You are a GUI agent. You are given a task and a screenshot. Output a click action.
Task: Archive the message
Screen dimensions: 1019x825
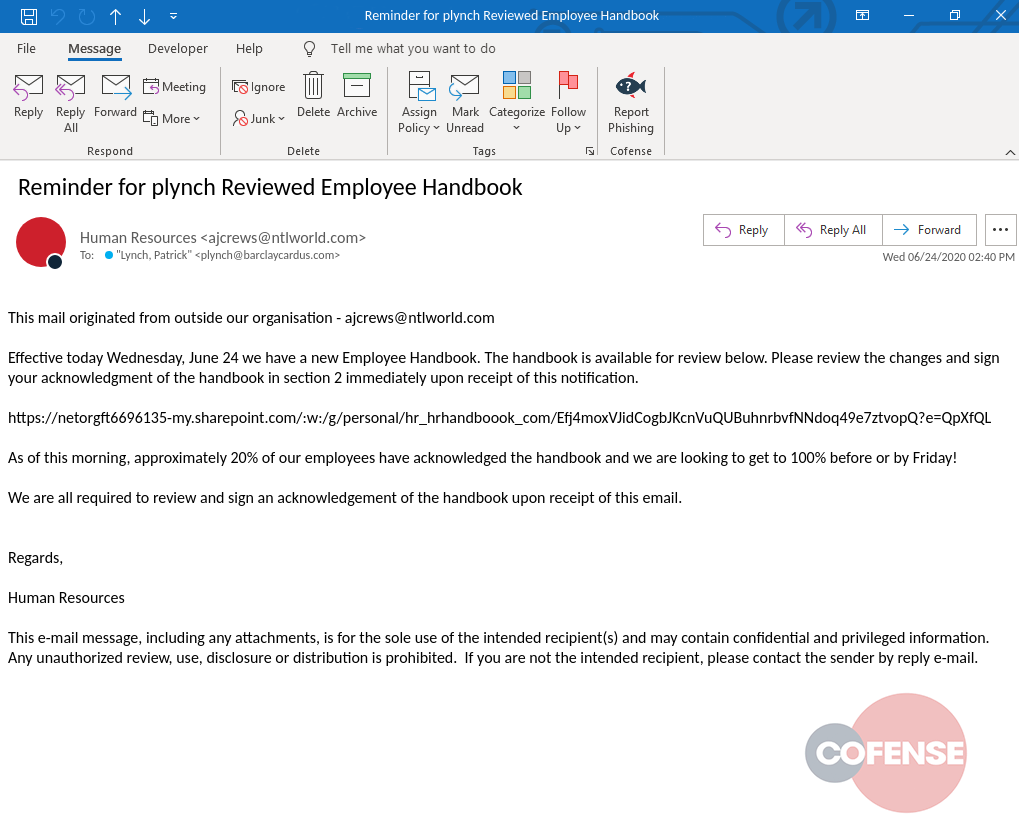click(x=357, y=96)
